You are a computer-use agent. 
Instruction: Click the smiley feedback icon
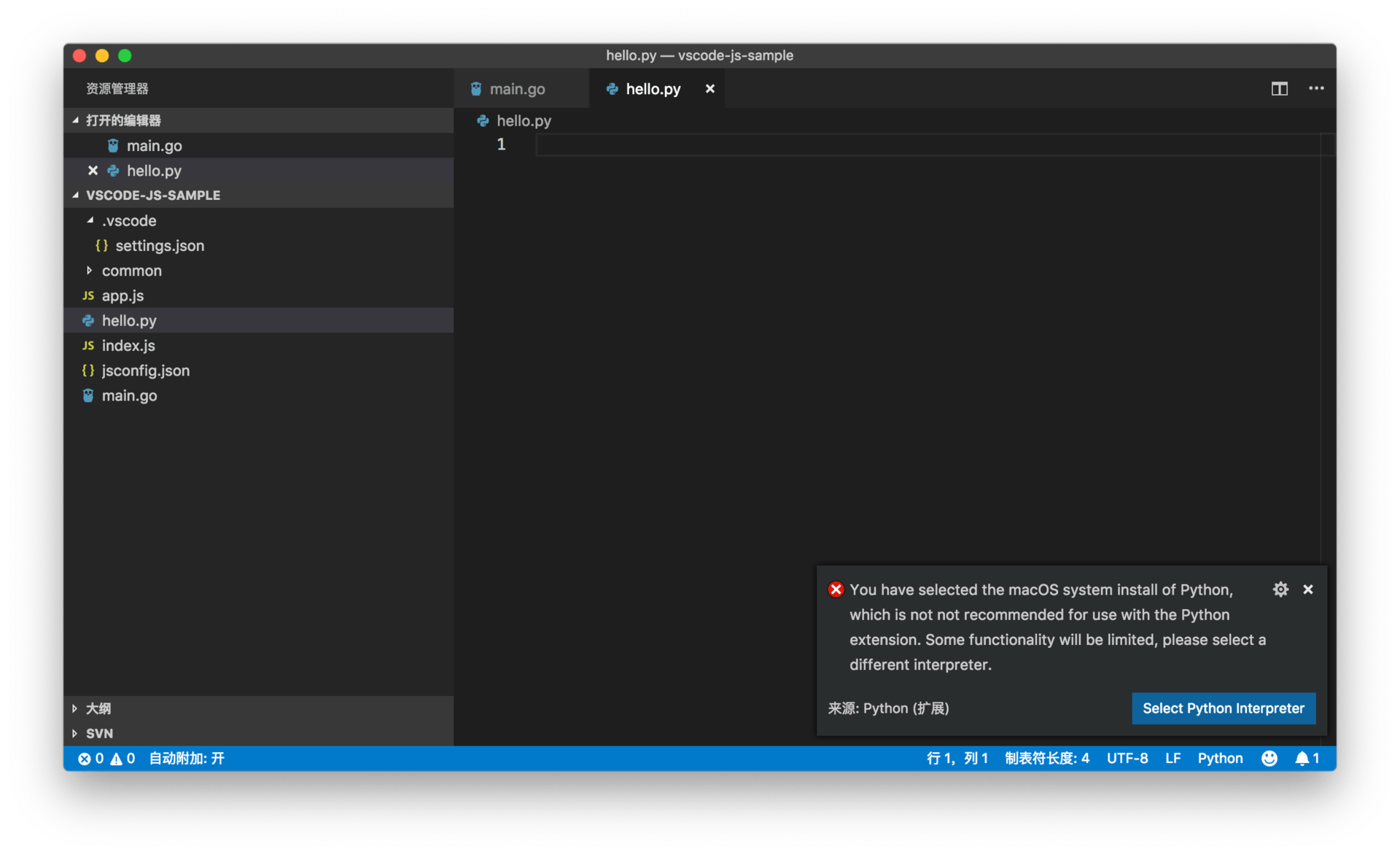coord(1269,759)
